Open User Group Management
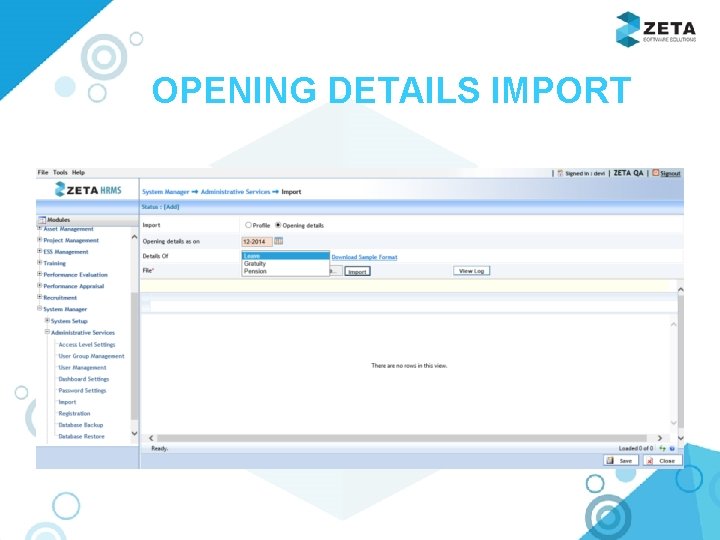This screenshot has width=720, height=540. (x=91, y=356)
